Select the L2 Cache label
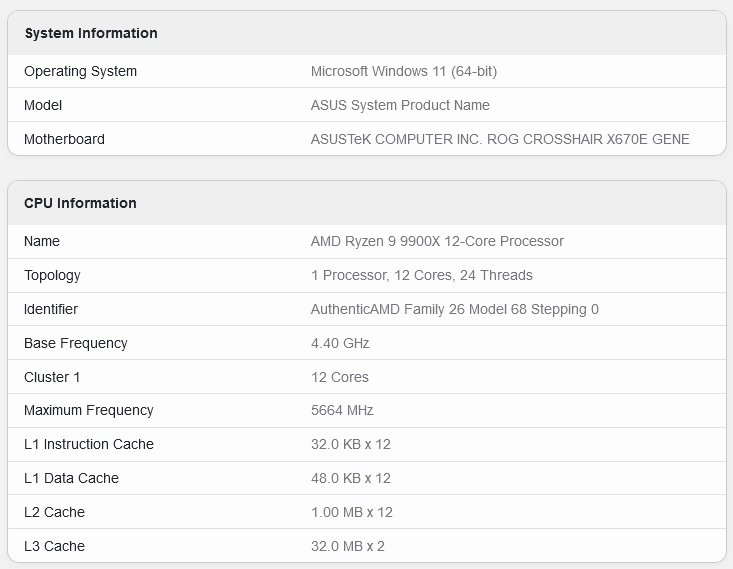This screenshot has width=733, height=569. pos(55,512)
